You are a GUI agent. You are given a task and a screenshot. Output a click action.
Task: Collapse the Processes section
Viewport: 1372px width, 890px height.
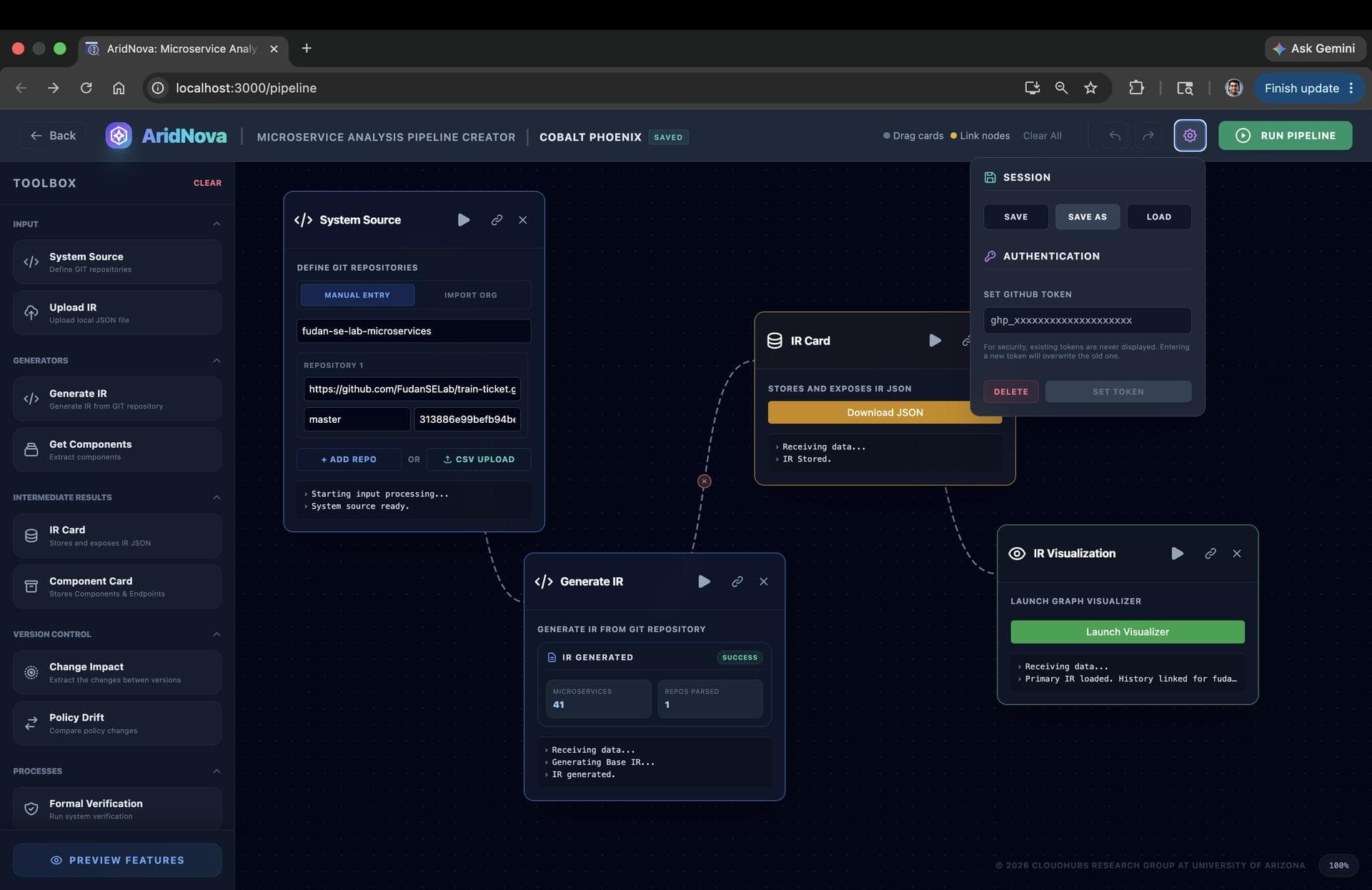coord(217,771)
